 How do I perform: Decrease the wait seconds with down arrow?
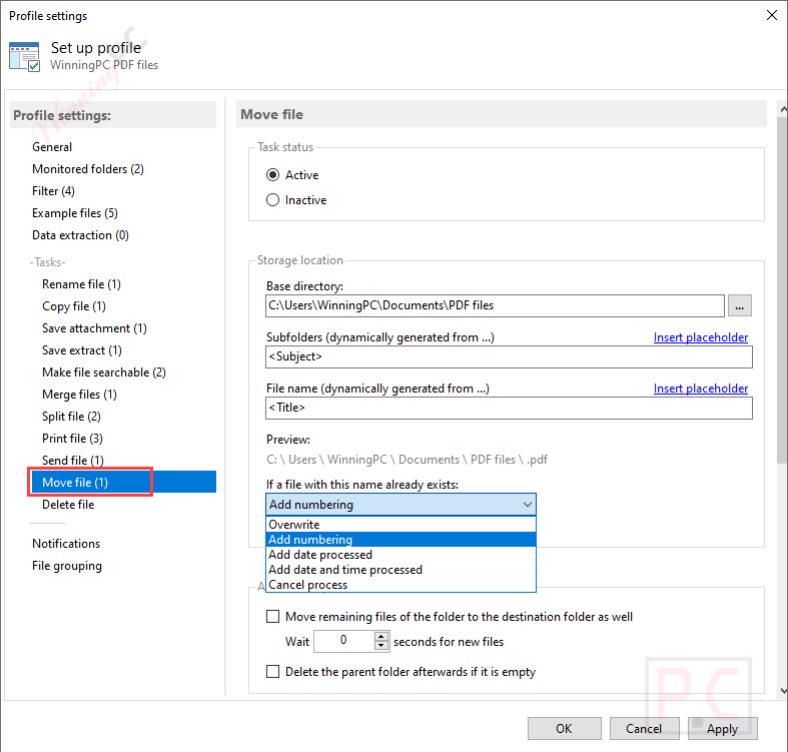click(x=381, y=646)
